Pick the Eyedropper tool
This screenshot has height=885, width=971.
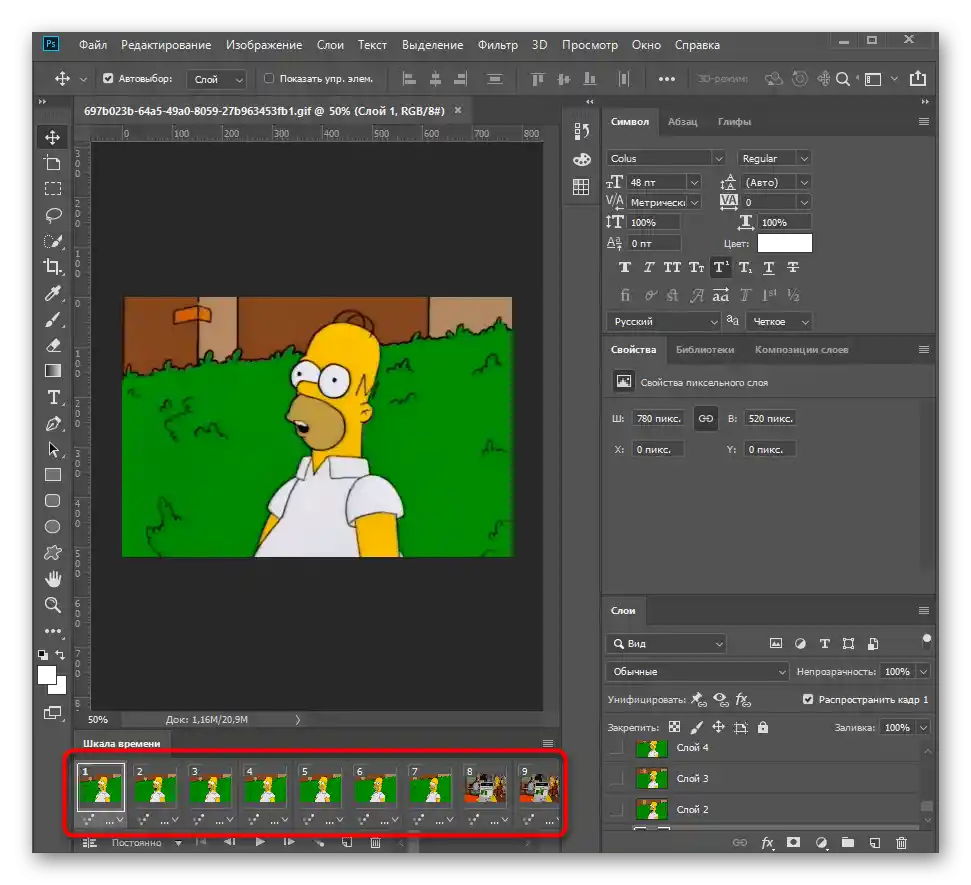point(53,293)
